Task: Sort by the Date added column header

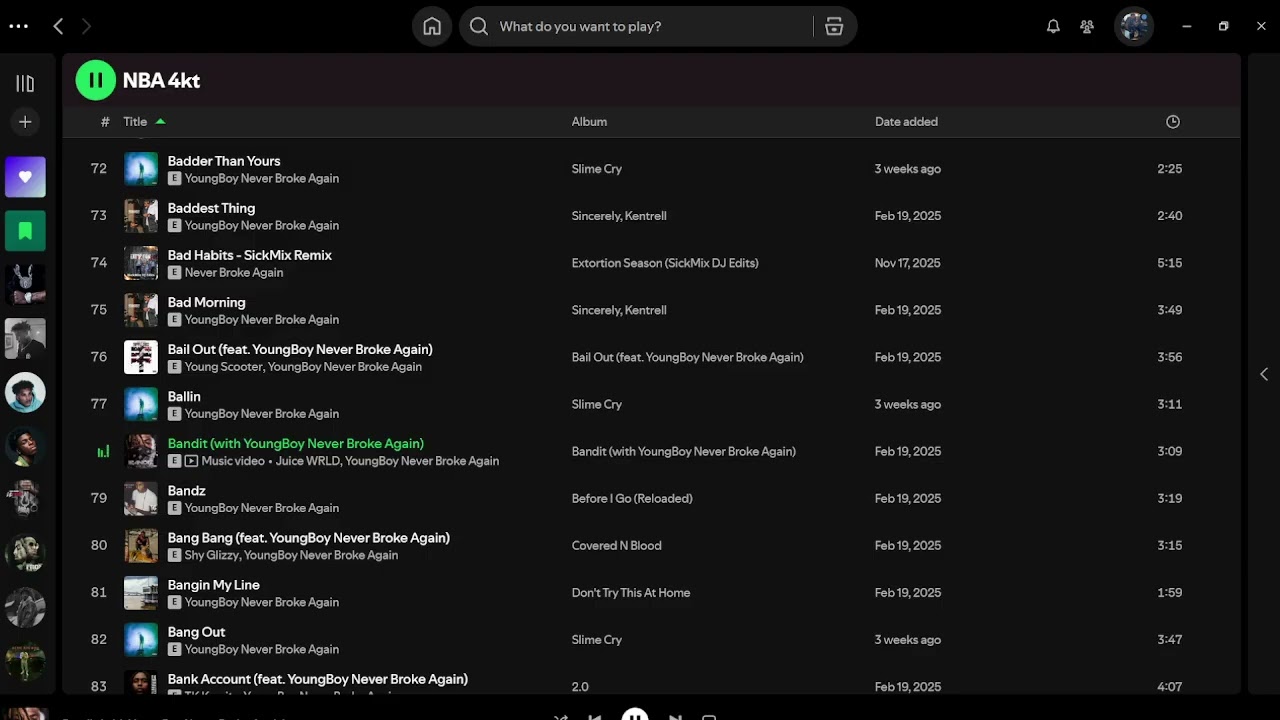Action: click(906, 122)
